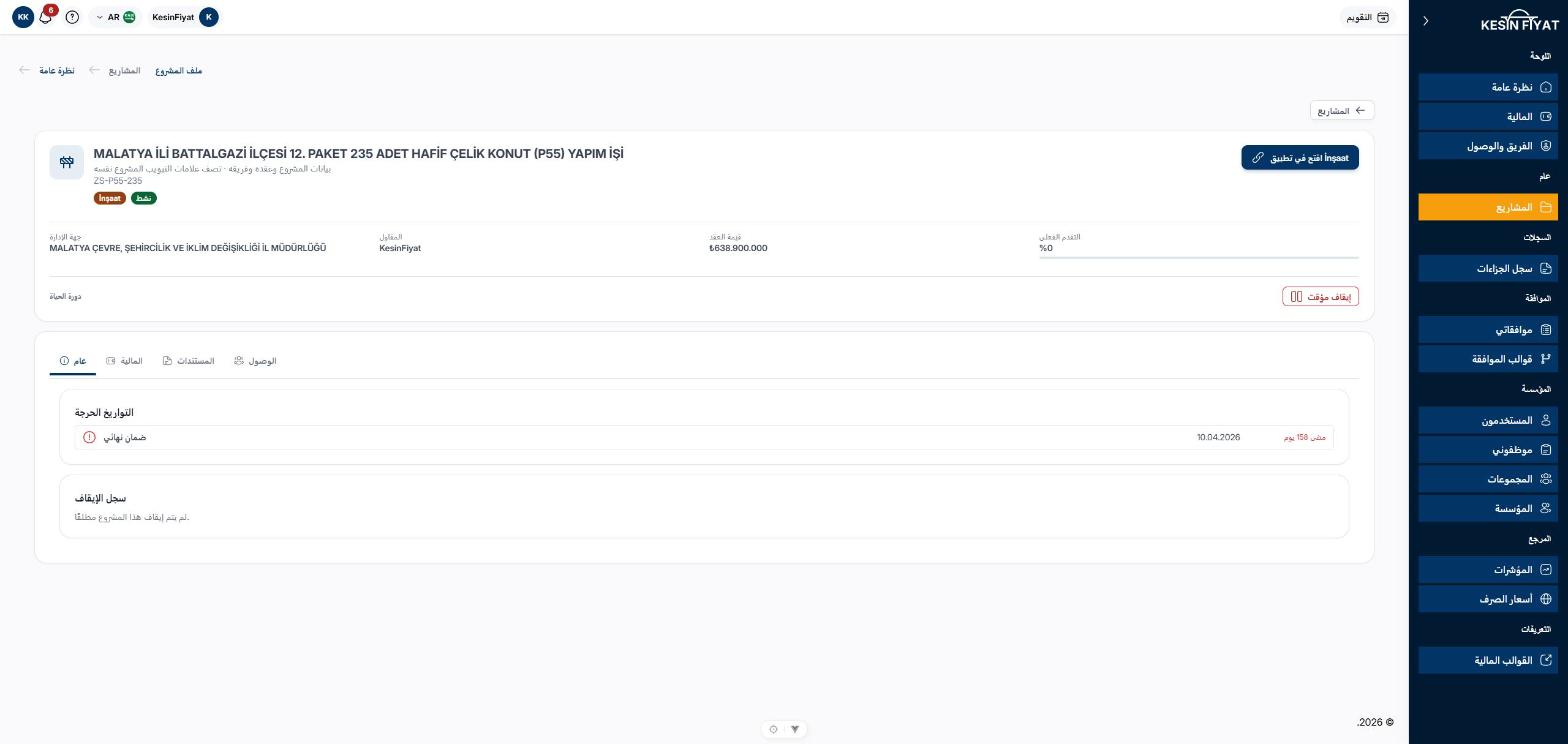Open موافقاتي in the sidebar

coord(1488,329)
